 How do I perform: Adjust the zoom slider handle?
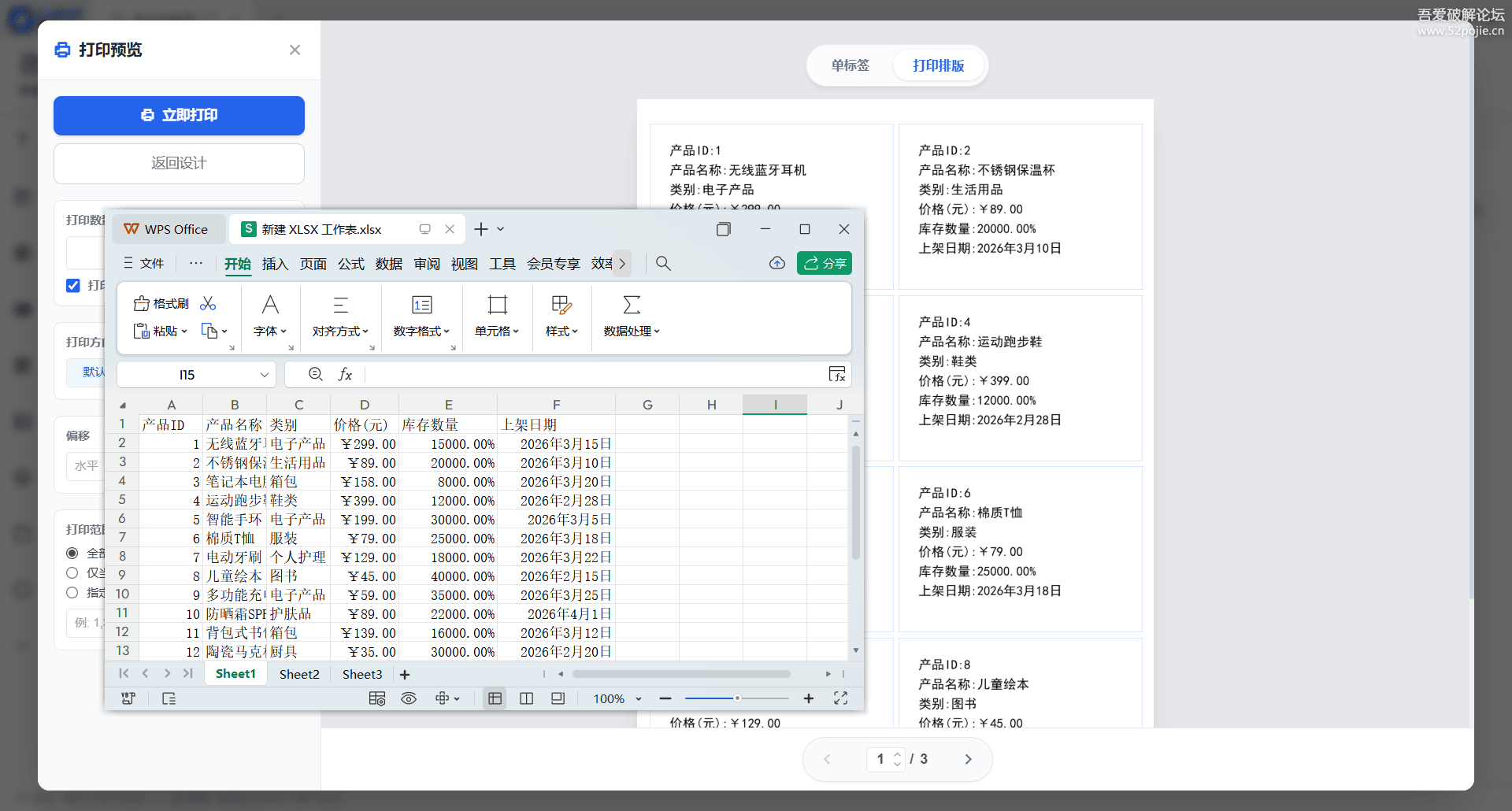[737, 698]
